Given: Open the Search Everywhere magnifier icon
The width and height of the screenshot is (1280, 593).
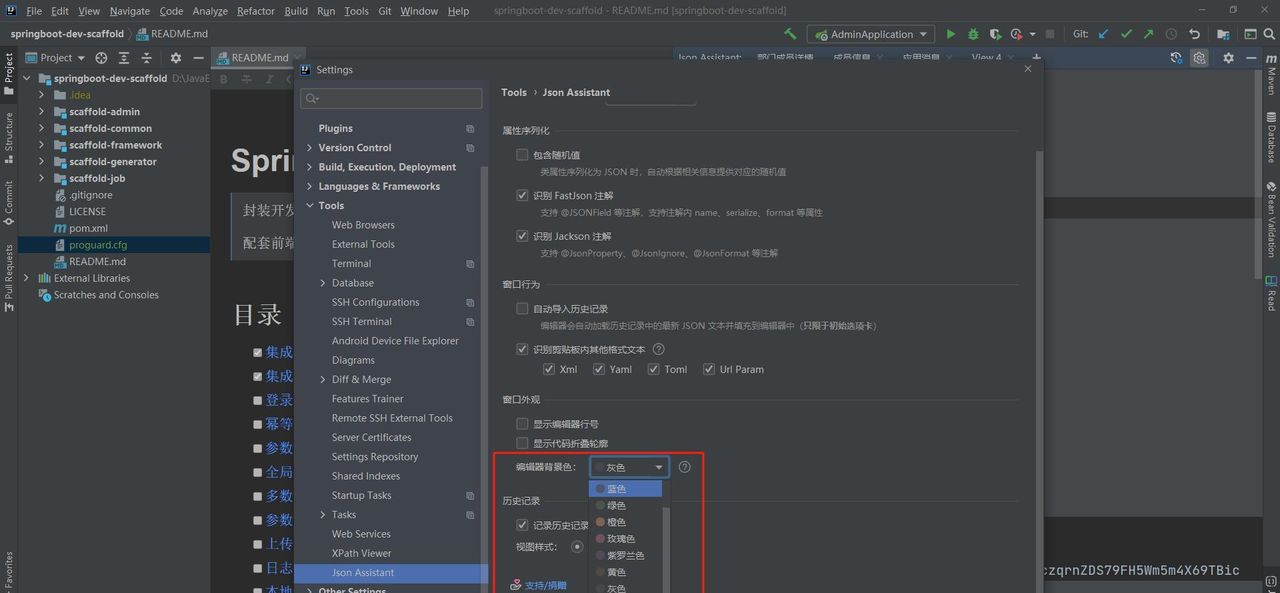Looking at the screenshot, I should pyautogui.click(x=1269, y=33).
